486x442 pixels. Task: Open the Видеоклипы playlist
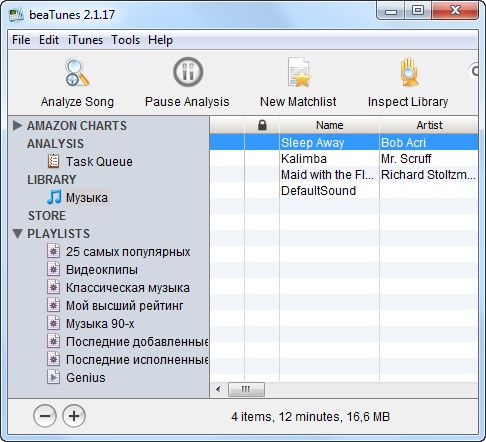pyautogui.click(x=102, y=269)
